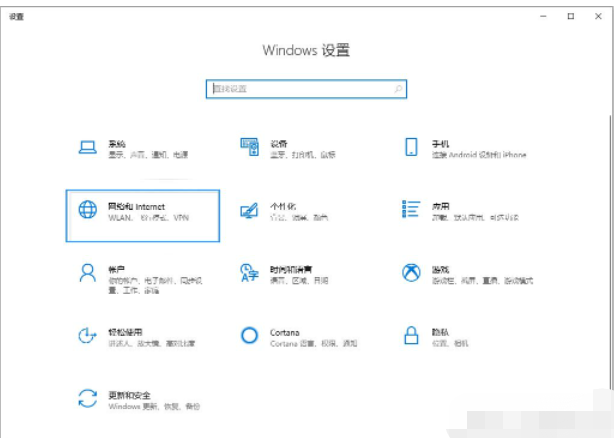Open the 系统 (System) laptop icon
Viewport: 614px width, 438px height.
point(88,148)
